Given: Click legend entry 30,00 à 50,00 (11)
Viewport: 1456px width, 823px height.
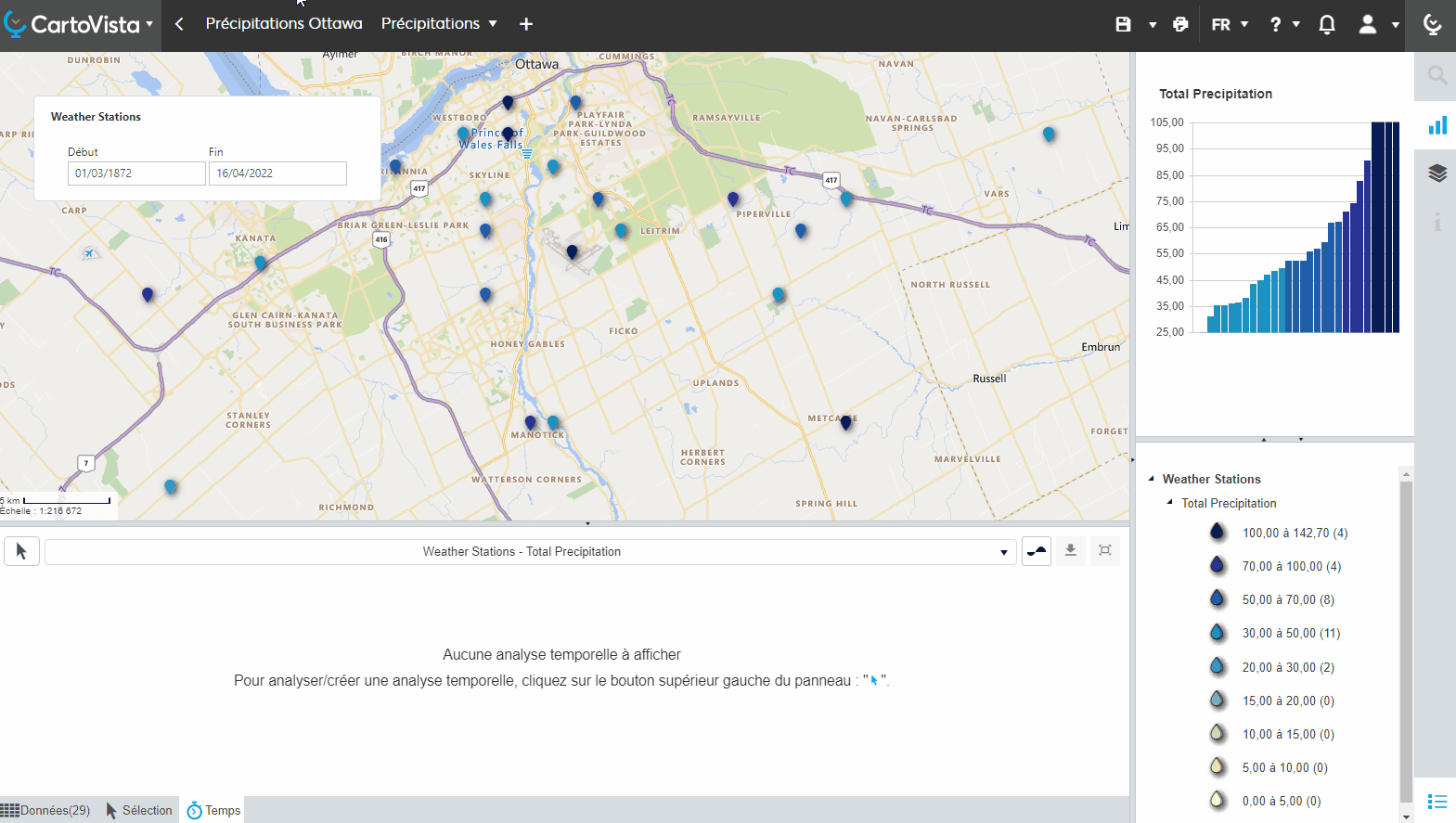Looking at the screenshot, I should click(x=1291, y=634).
